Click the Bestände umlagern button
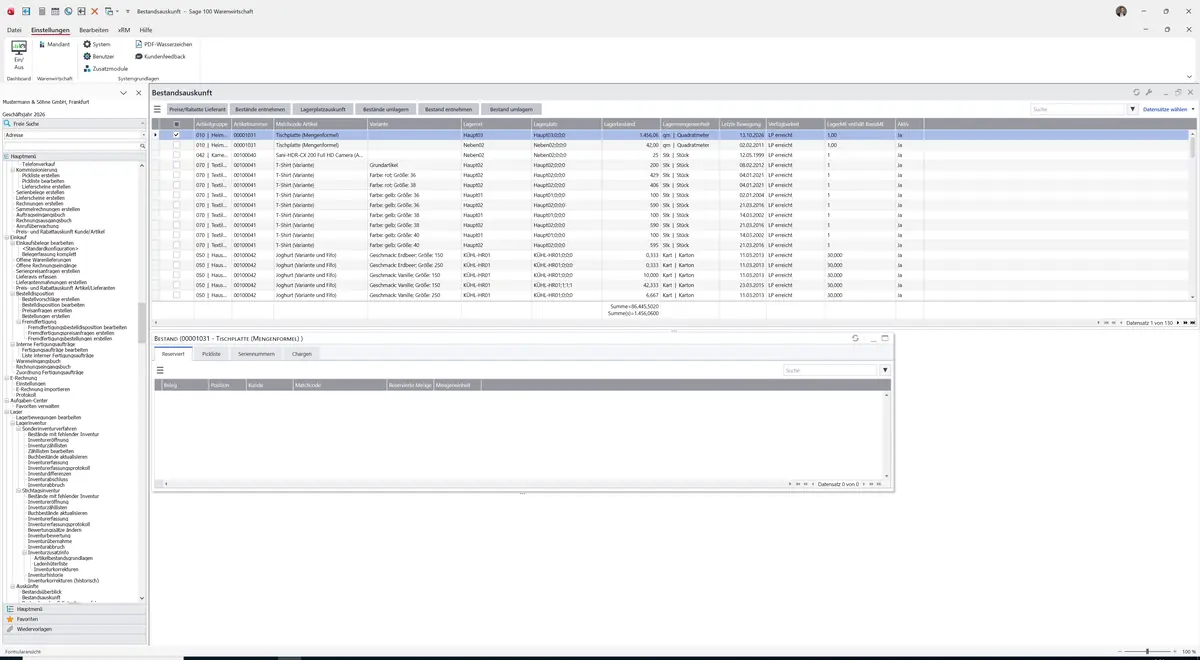 click(x=385, y=109)
